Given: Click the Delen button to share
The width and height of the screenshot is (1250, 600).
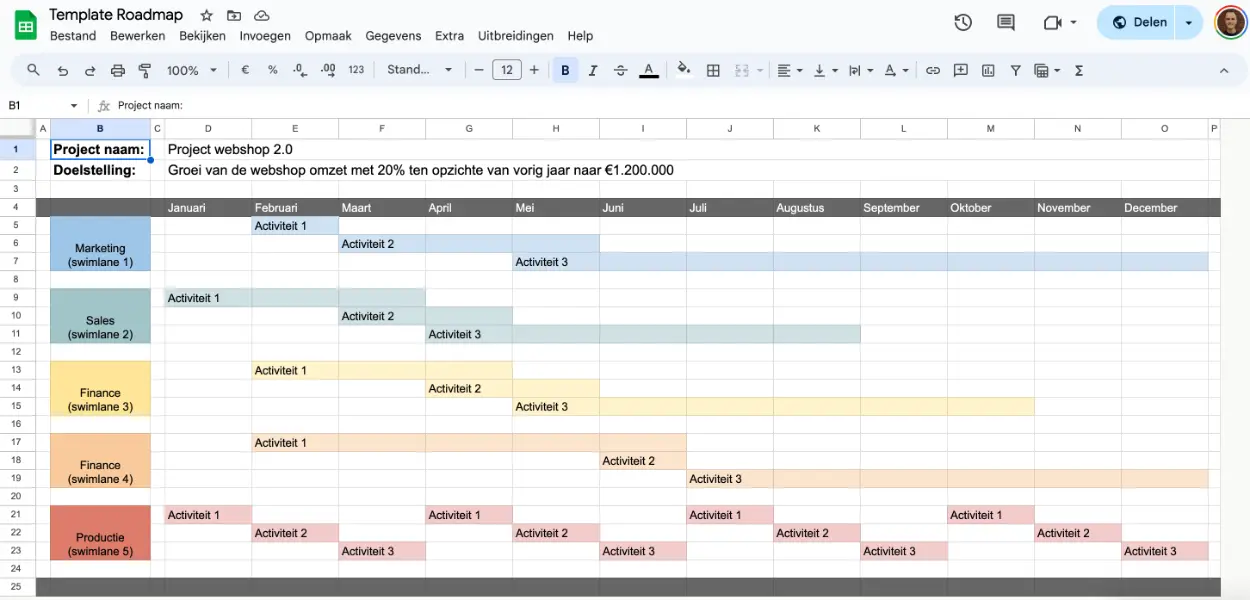Looking at the screenshot, I should 1139,21.
